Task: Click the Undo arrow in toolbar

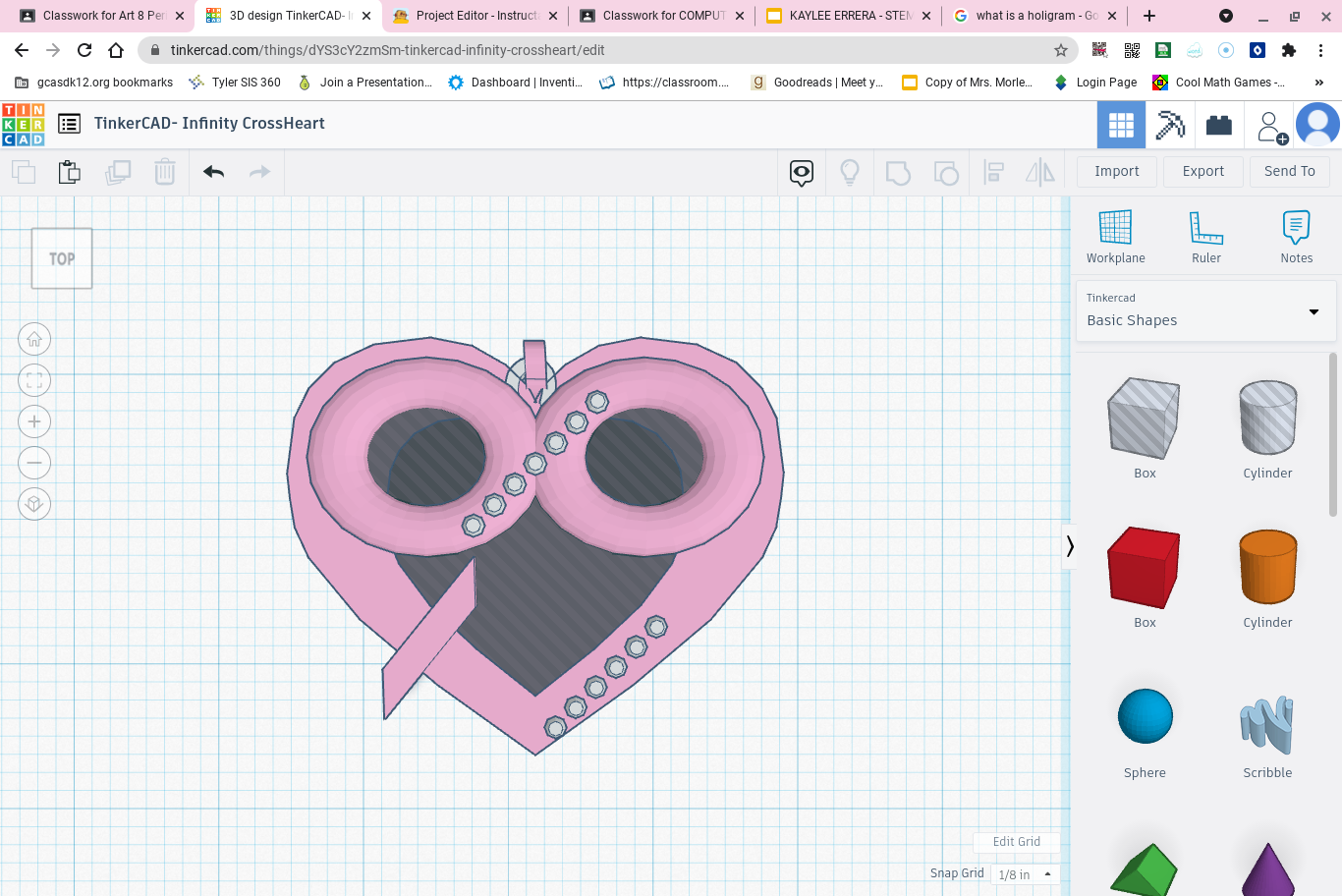Action: coord(214,172)
